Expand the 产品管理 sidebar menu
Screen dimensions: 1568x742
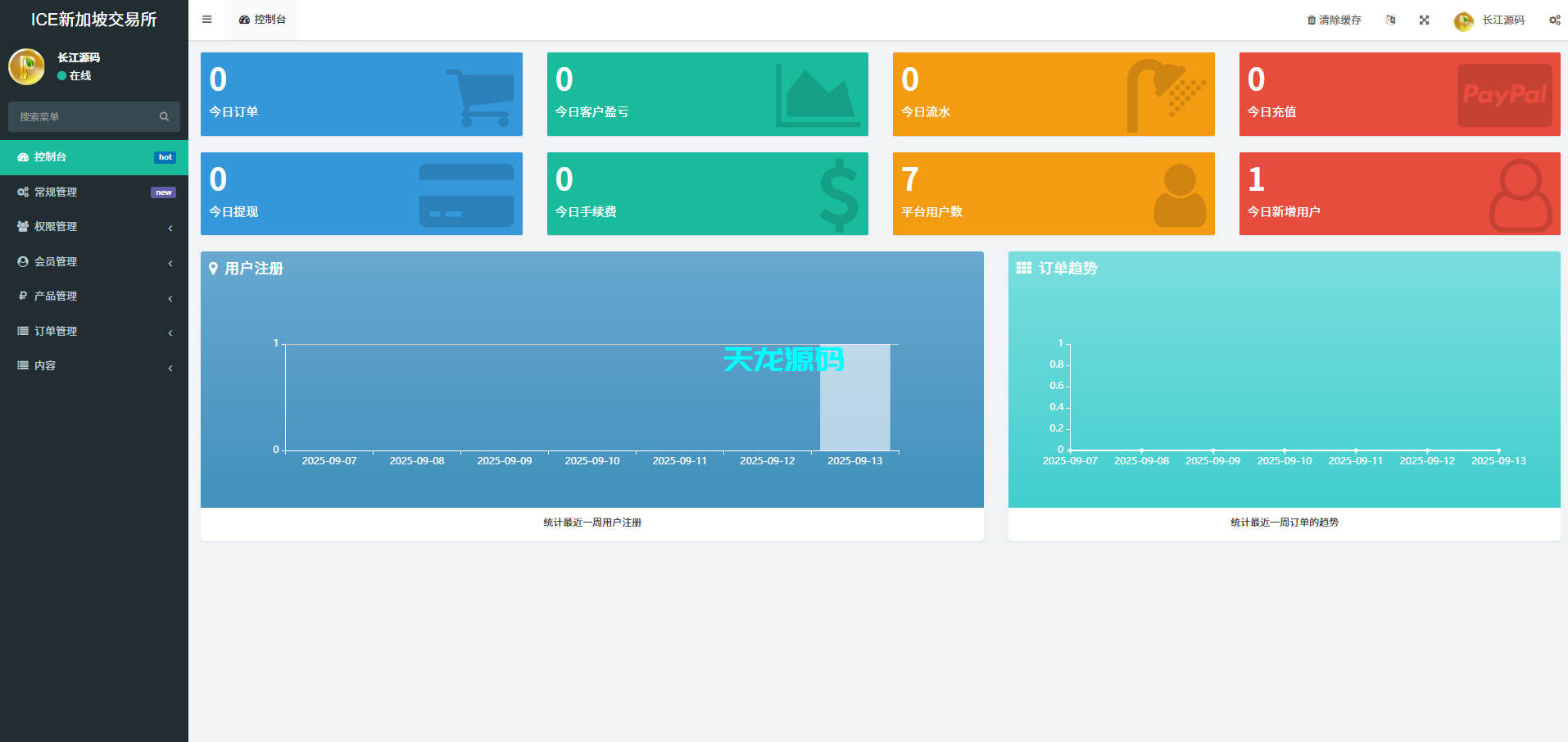click(94, 296)
